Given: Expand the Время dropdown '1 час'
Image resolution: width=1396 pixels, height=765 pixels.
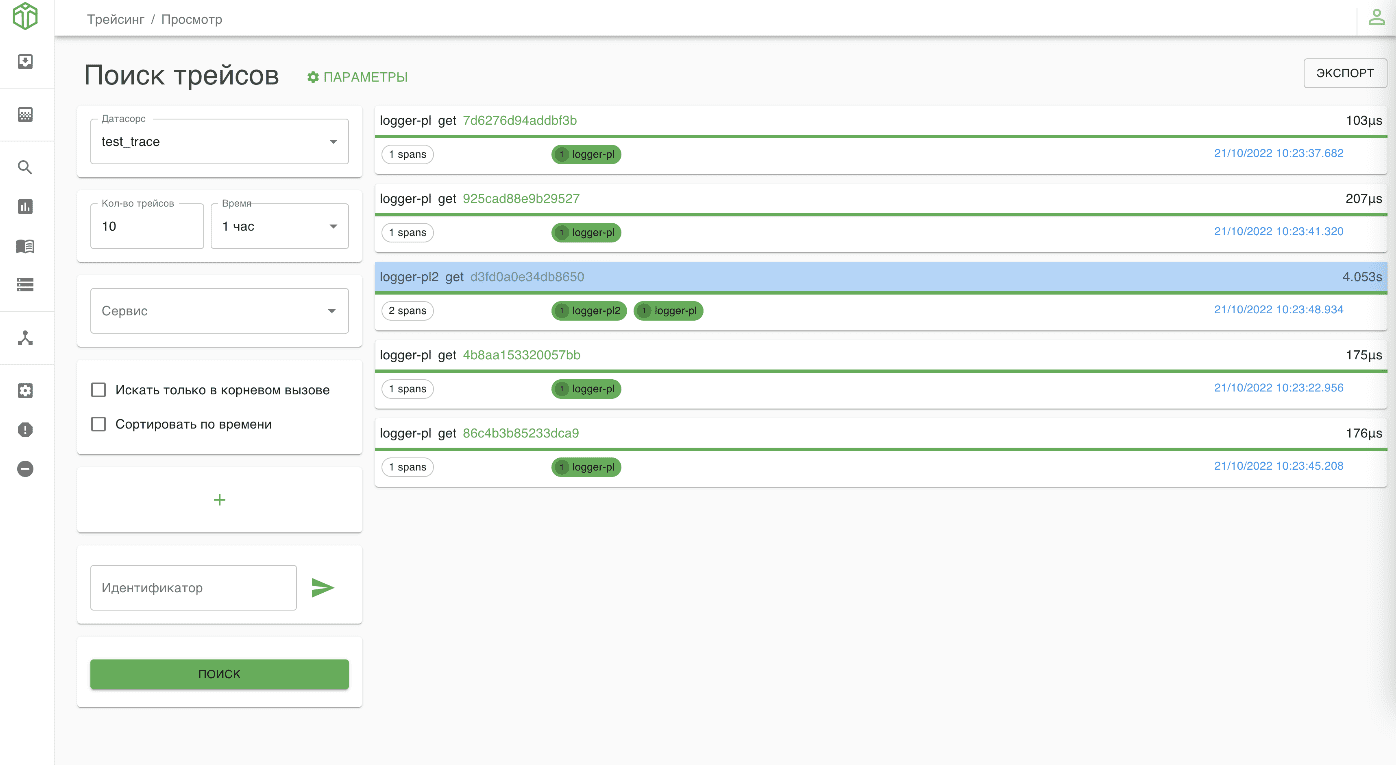Looking at the screenshot, I should pyautogui.click(x=279, y=227).
